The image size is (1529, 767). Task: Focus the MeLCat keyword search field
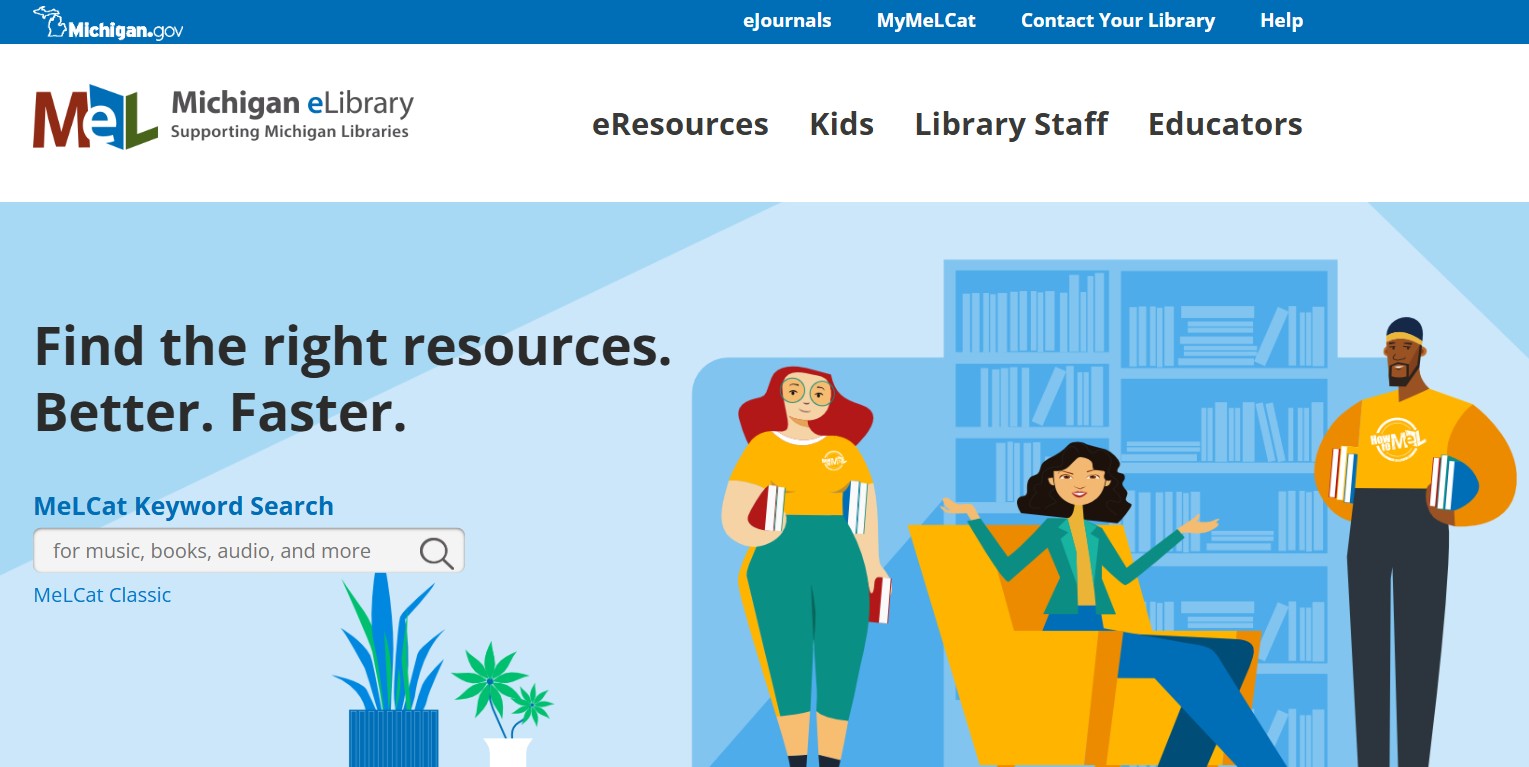tap(249, 551)
